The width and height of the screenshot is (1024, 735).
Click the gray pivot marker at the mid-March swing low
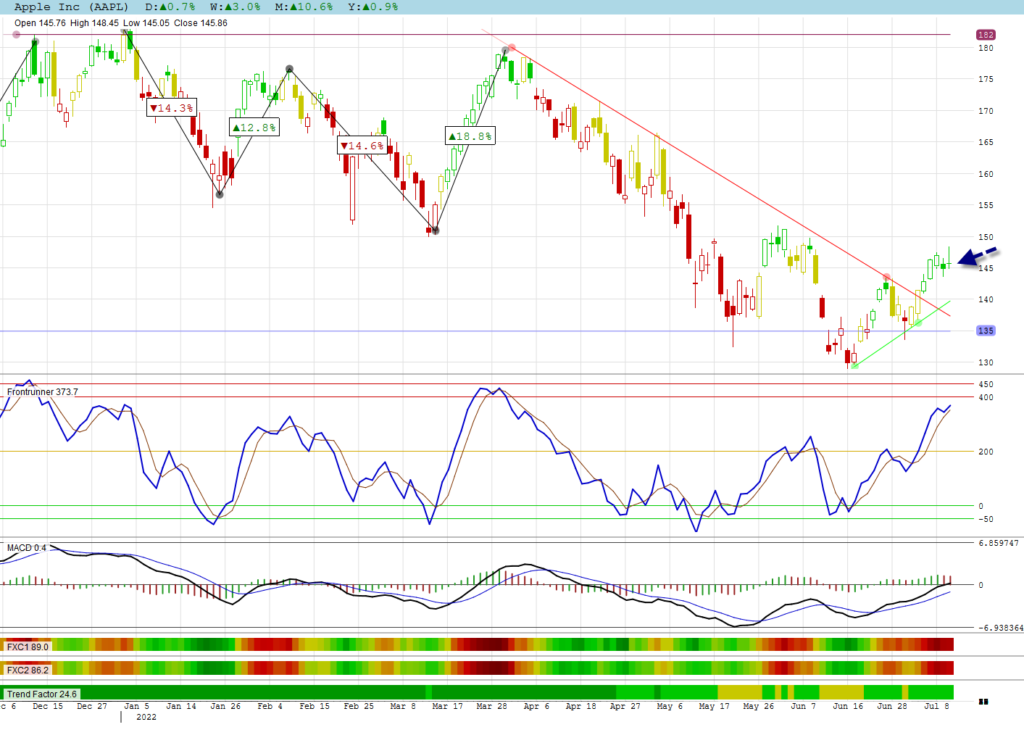pyautogui.click(x=436, y=230)
